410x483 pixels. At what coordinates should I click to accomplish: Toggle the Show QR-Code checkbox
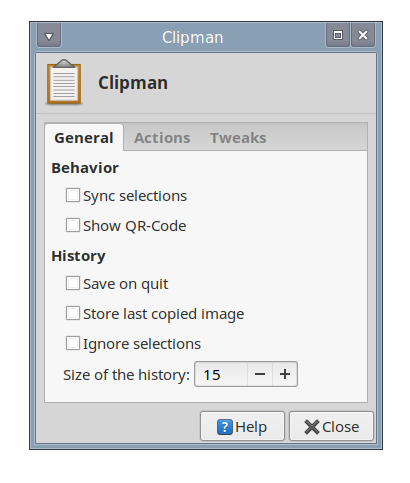click(73, 225)
